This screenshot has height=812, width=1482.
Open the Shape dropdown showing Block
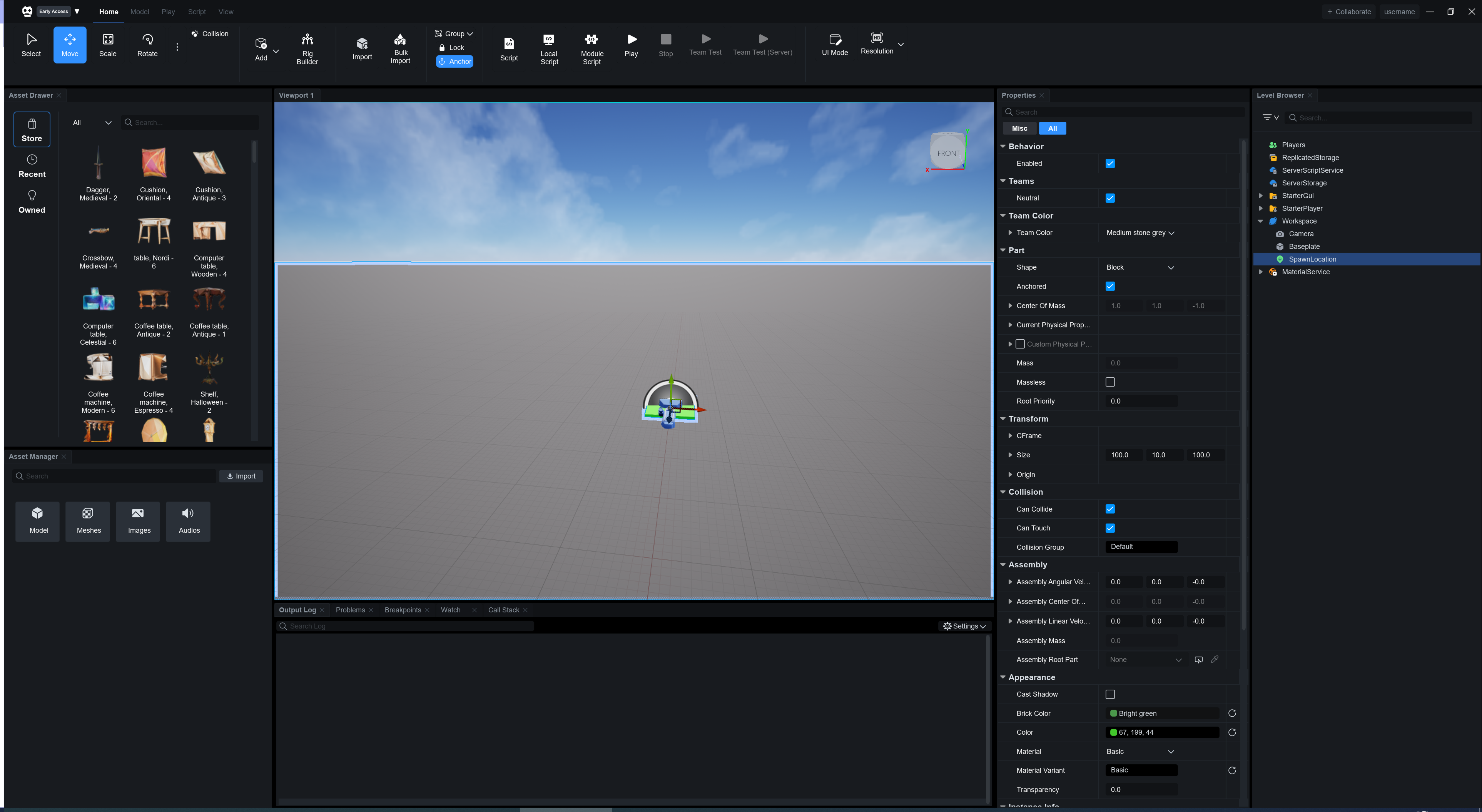(1139, 267)
